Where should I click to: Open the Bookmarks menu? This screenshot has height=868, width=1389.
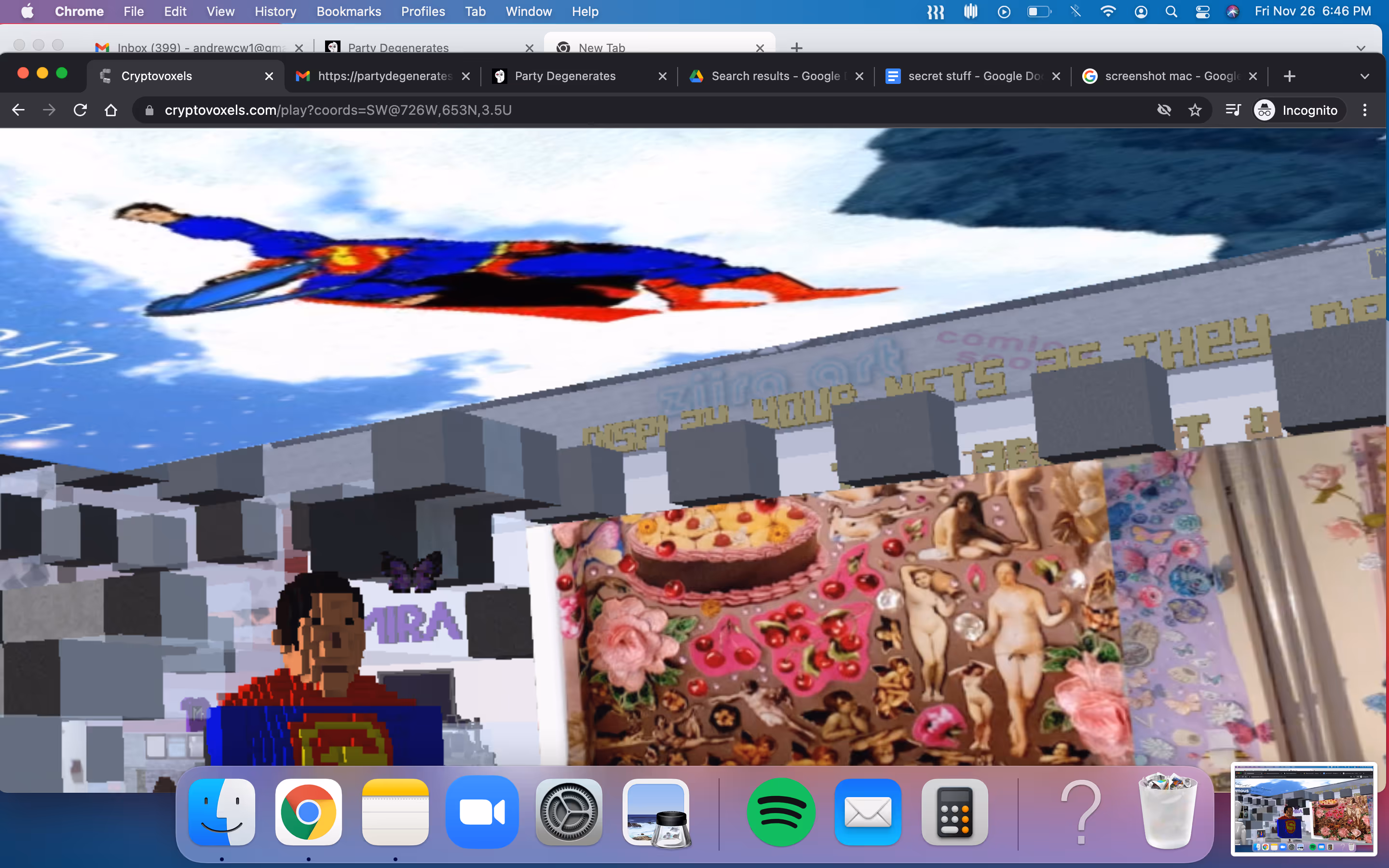(x=348, y=12)
